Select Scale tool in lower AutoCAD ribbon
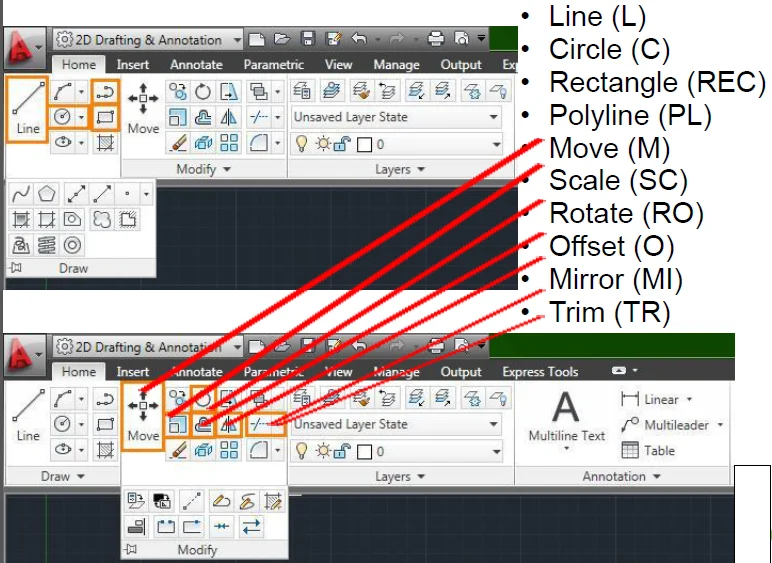The image size is (772, 563). (178, 424)
